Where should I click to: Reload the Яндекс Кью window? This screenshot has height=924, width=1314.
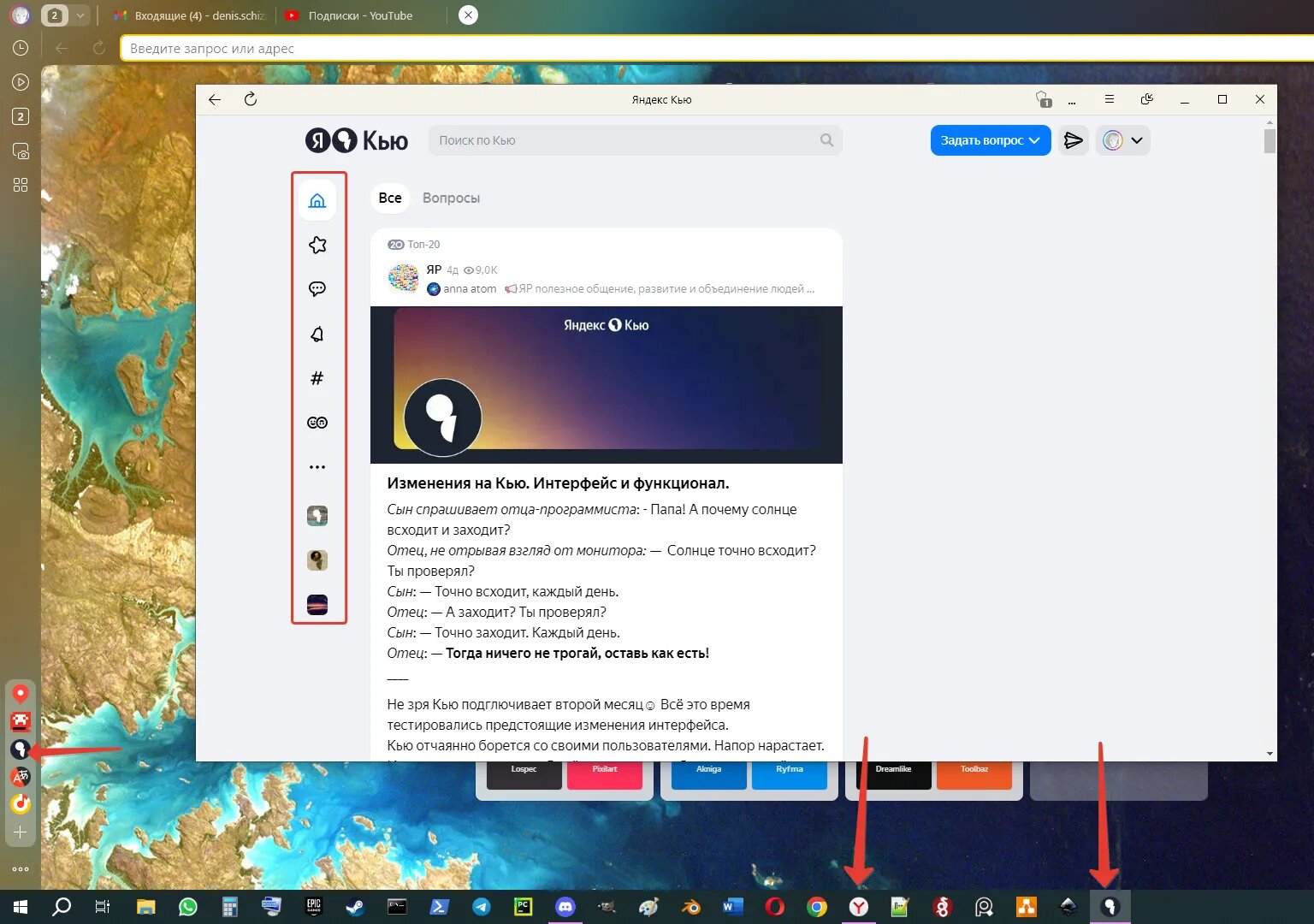[251, 99]
